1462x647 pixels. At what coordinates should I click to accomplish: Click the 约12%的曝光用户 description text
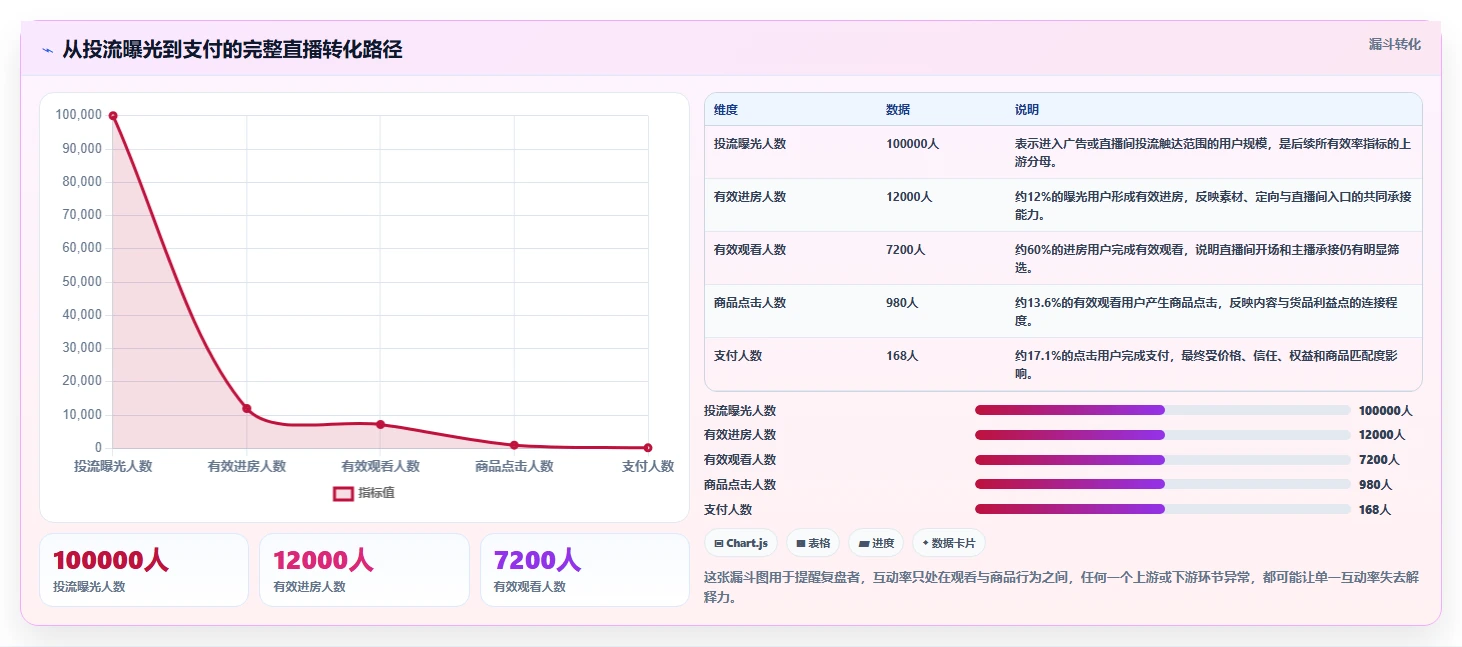coord(1213,206)
